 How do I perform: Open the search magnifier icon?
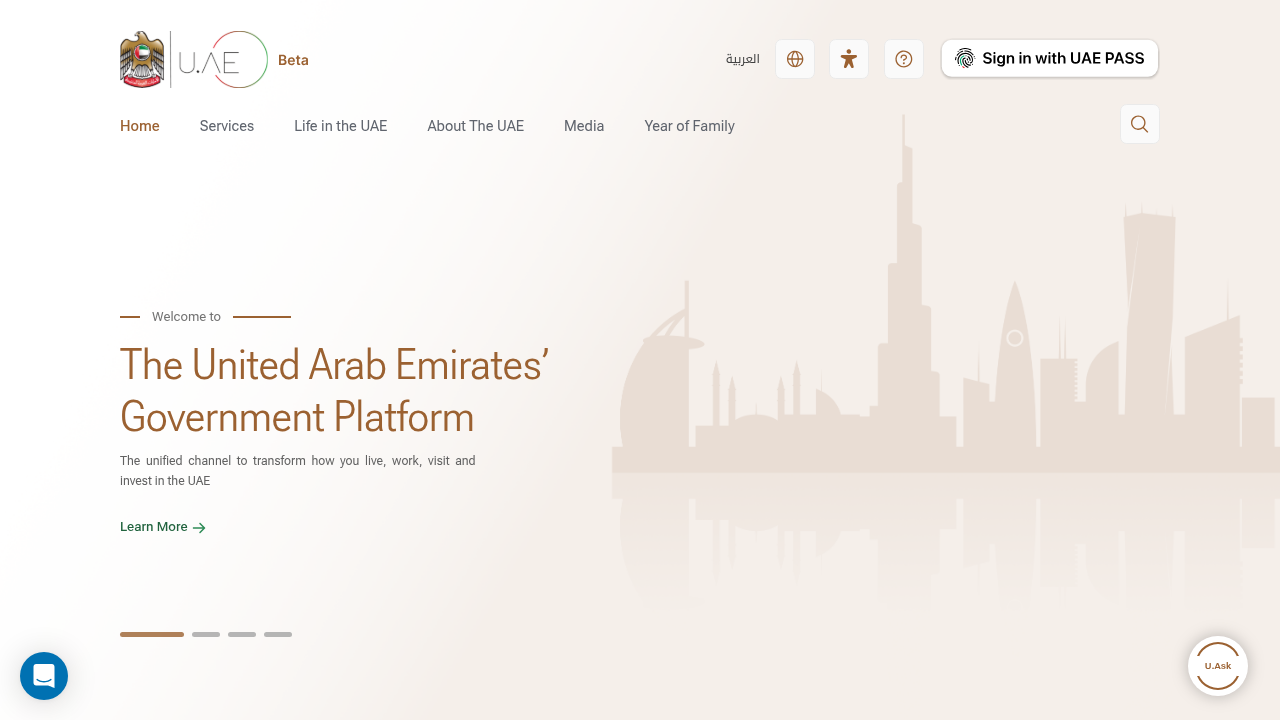pos(1139,124)
